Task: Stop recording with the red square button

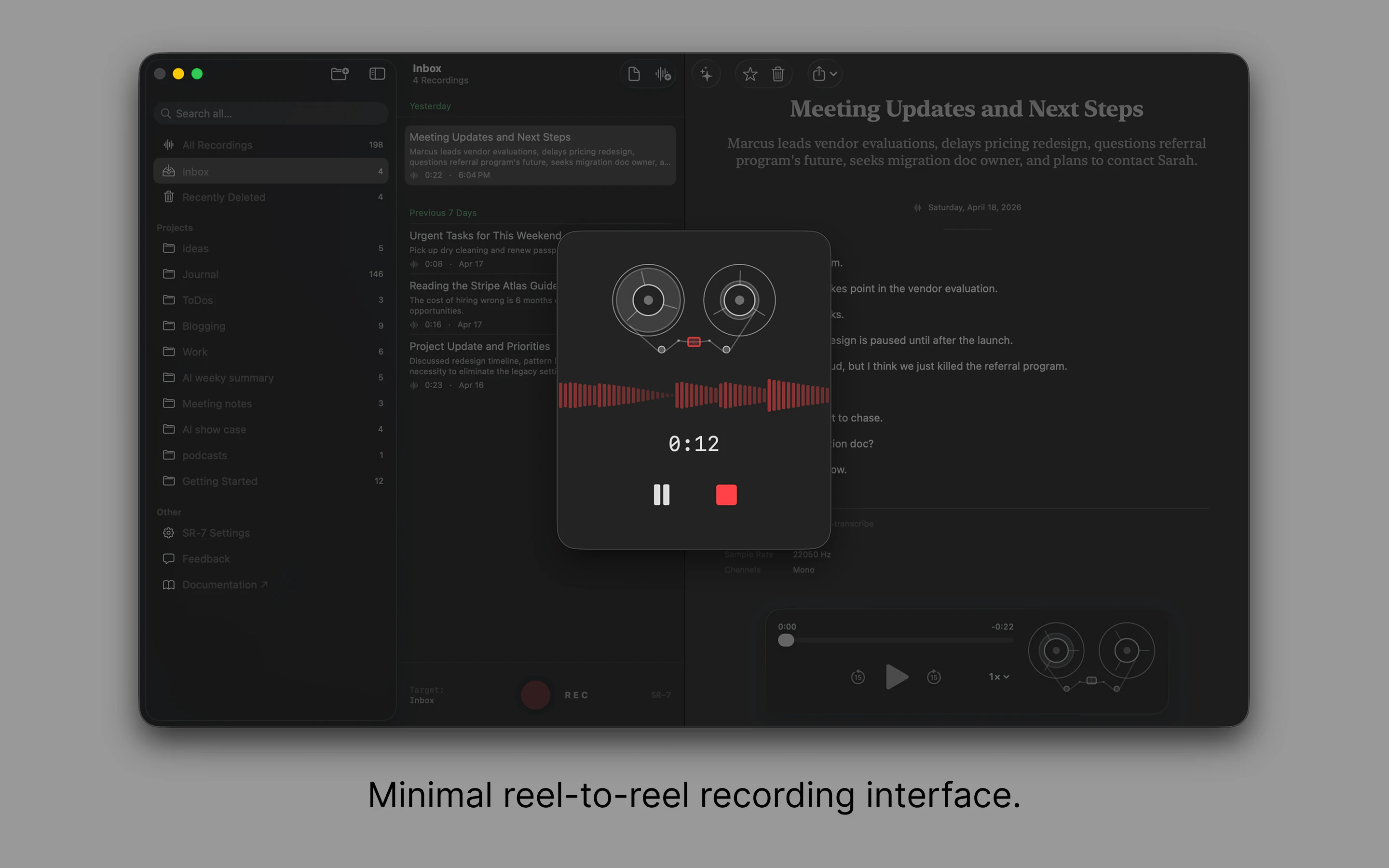Action: coord(726,495)
